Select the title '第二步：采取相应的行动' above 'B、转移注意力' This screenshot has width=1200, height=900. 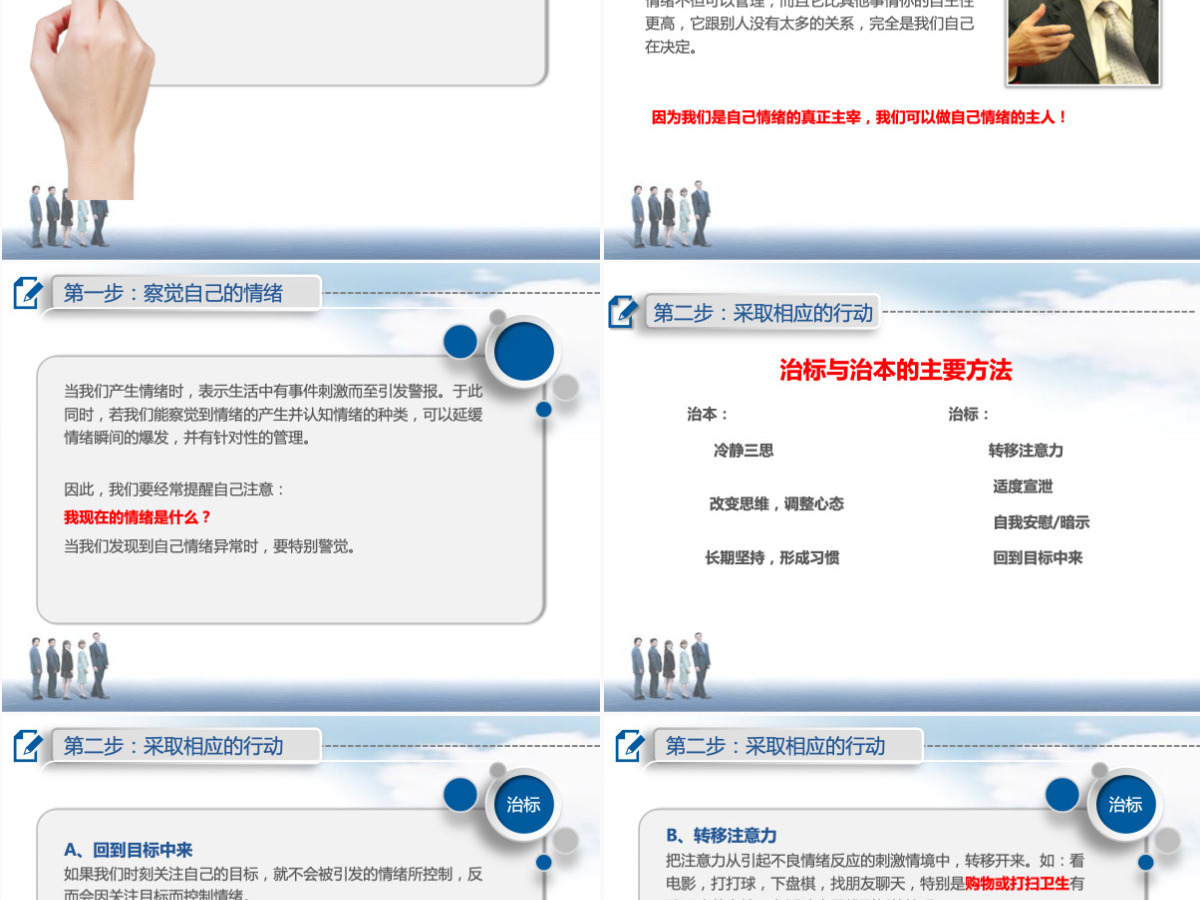click(775, 745)
